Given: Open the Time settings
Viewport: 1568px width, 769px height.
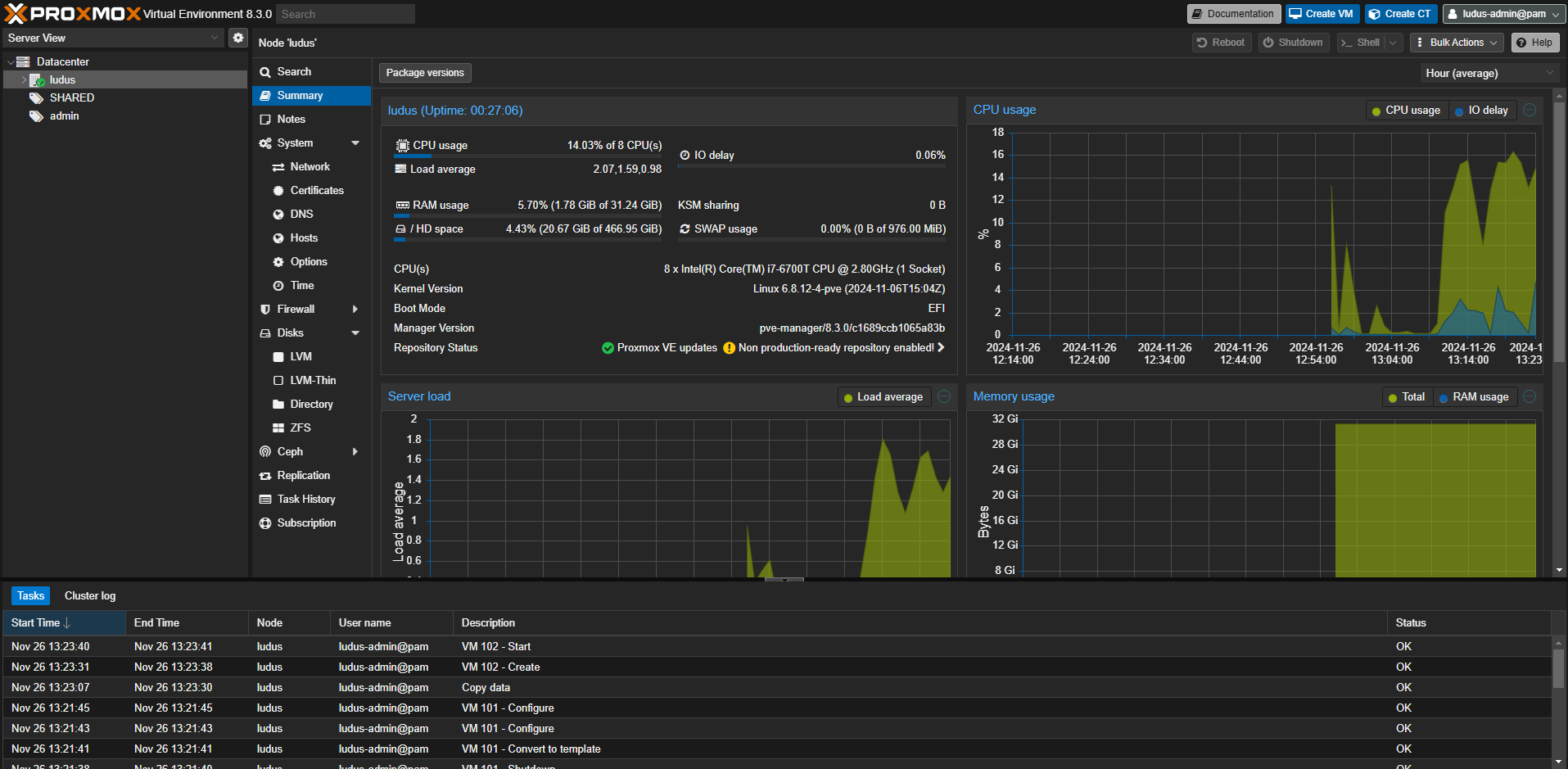Looking at the screenshot, I should click(311, 286).
